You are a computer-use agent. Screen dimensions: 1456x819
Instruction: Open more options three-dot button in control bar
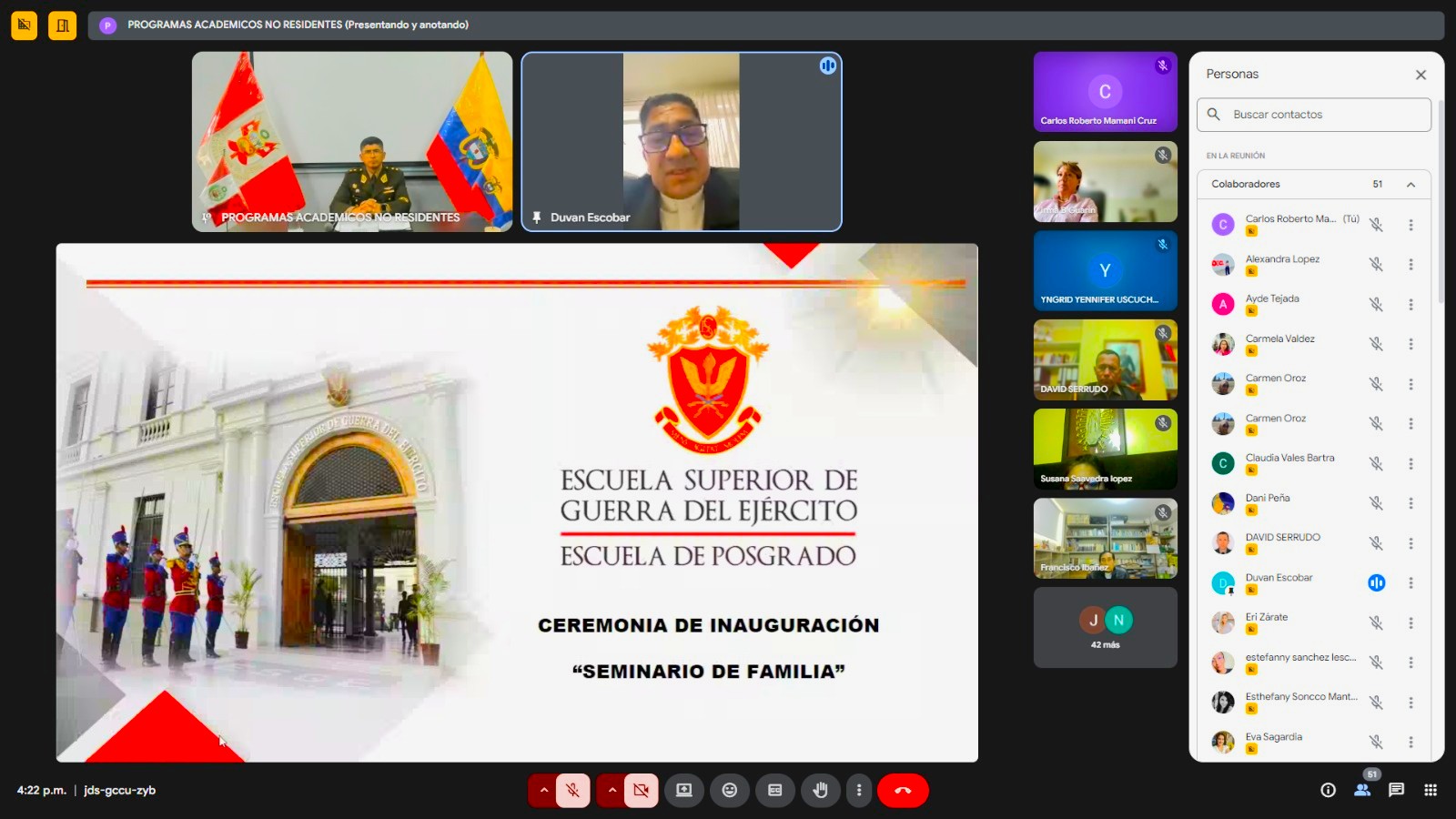[859, 790]
